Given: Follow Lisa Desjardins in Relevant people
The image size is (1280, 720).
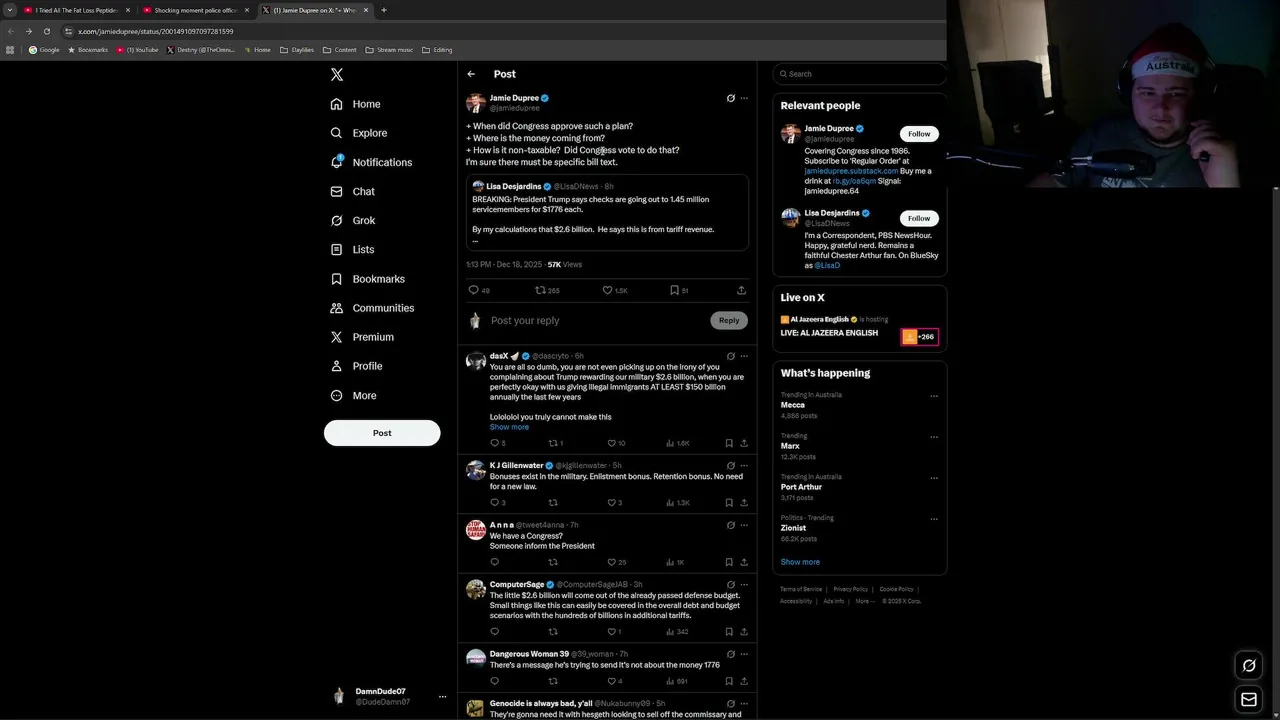Looking at the screenshot, I should pyautogui.click(x=919, y=218).
